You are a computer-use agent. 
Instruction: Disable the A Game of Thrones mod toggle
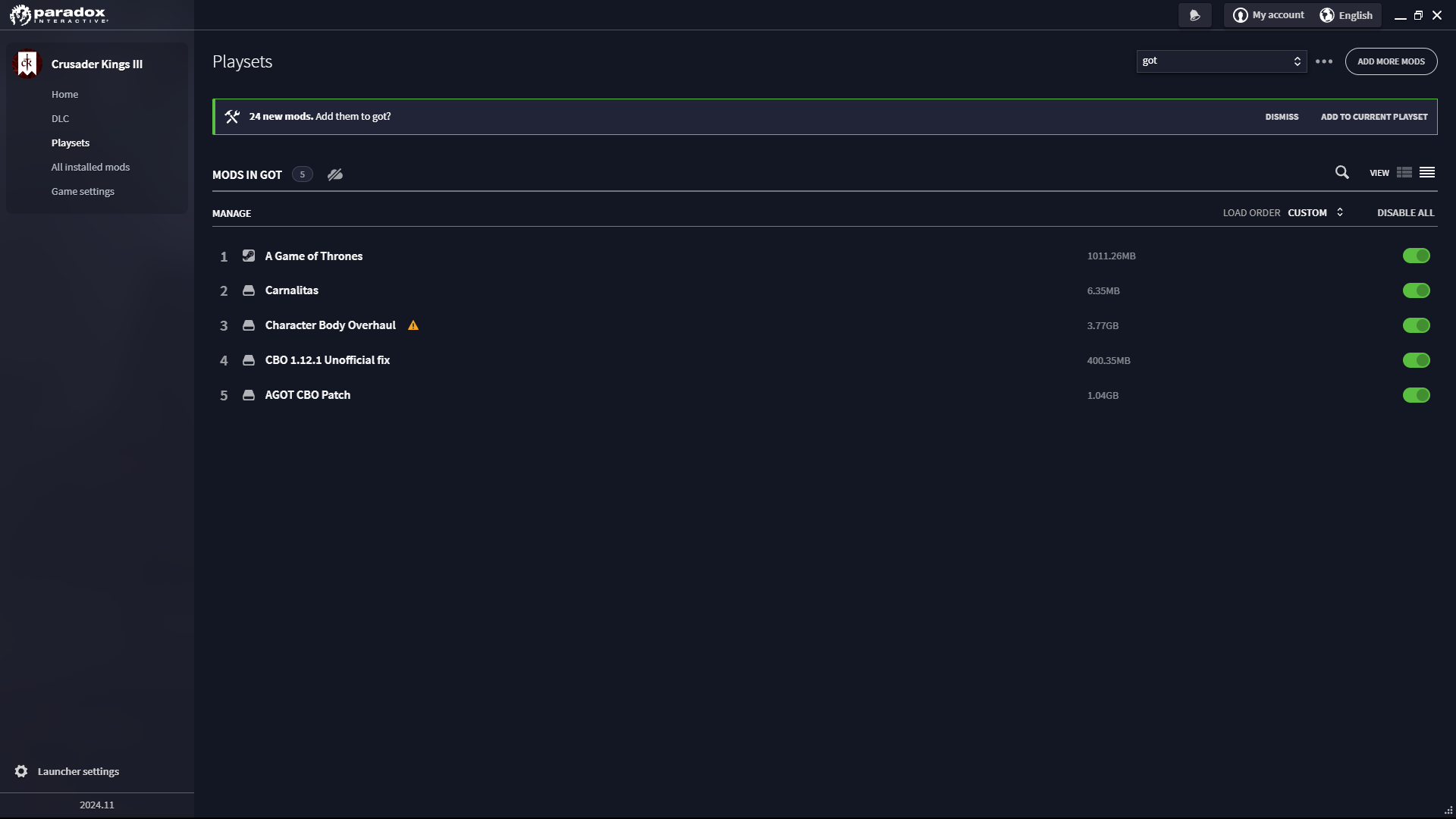[1417, 256]
